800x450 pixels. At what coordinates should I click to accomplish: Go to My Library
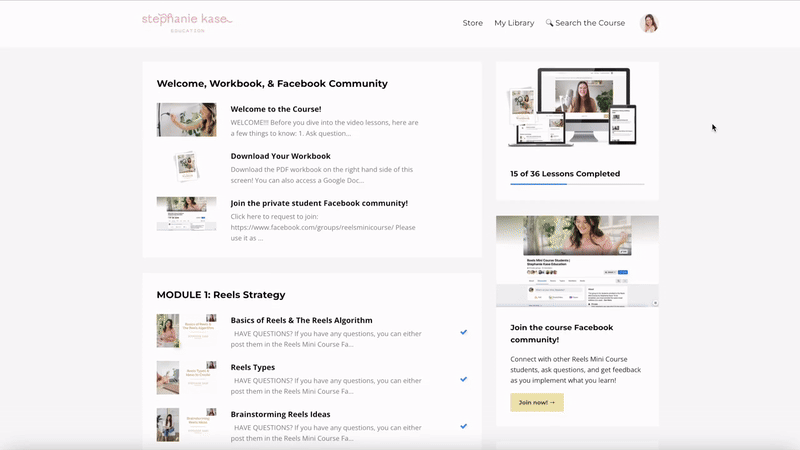pos(514,23)
